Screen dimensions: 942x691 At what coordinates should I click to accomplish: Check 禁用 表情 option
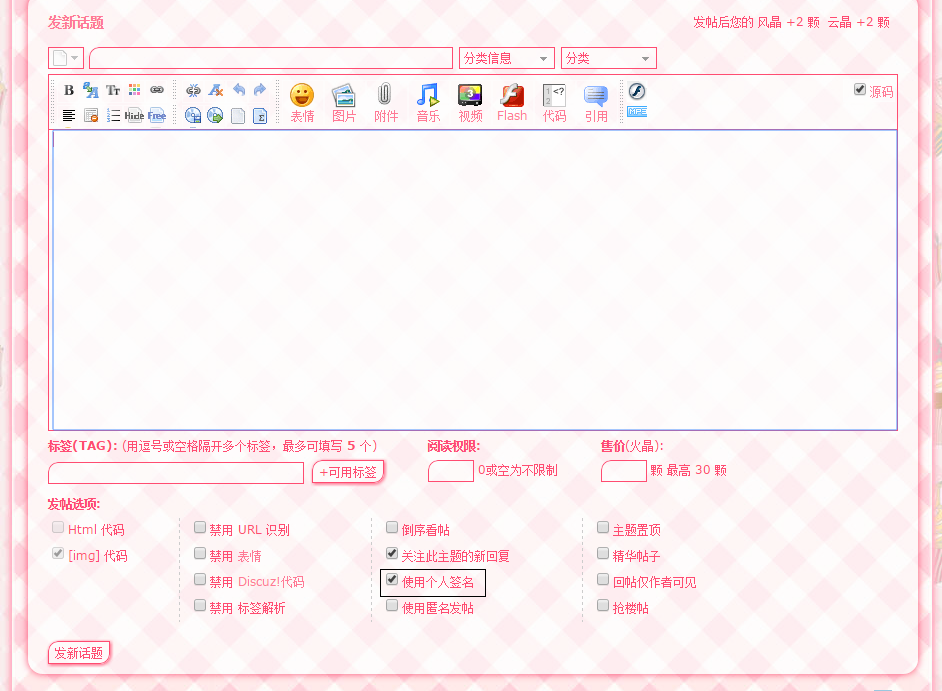(200, 553)
